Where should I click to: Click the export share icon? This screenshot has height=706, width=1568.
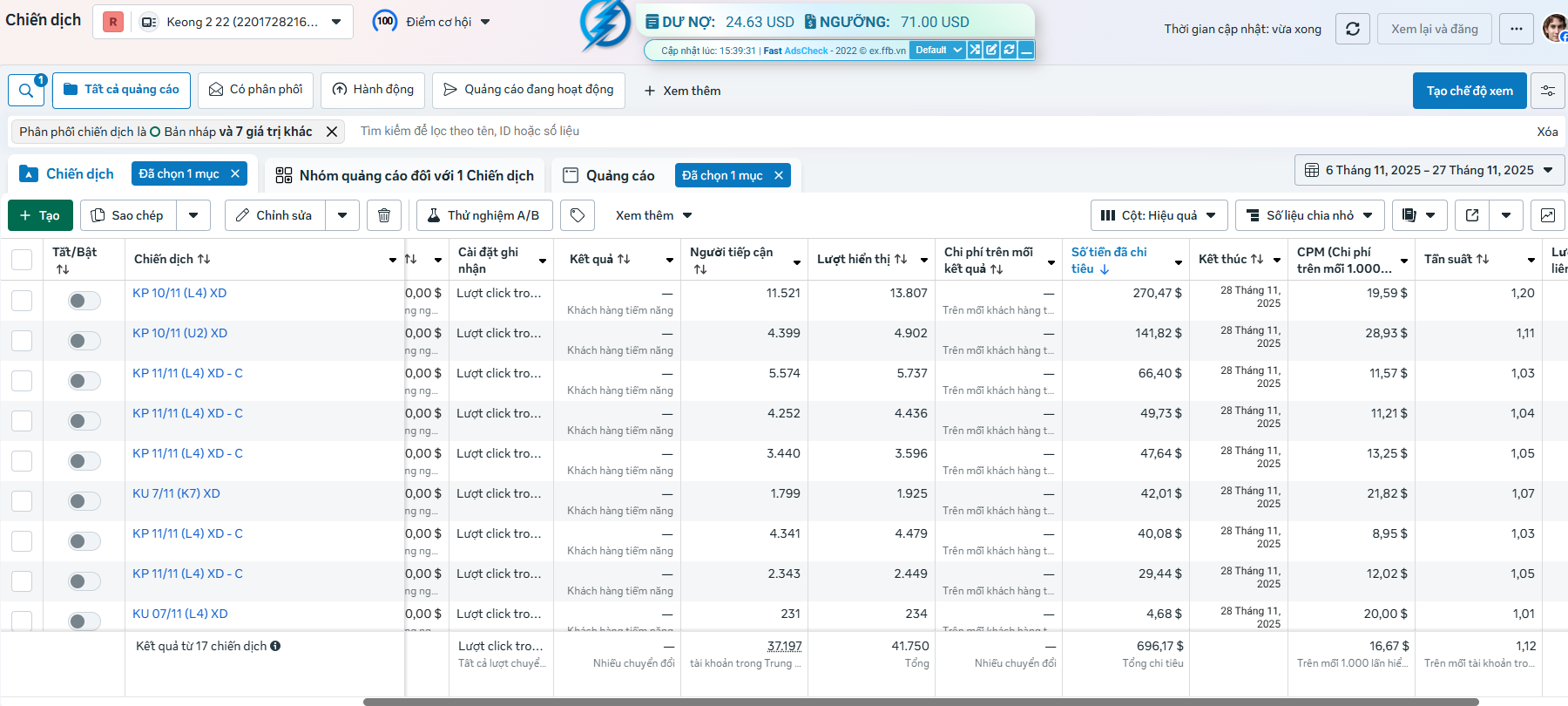click(1472, 215)
